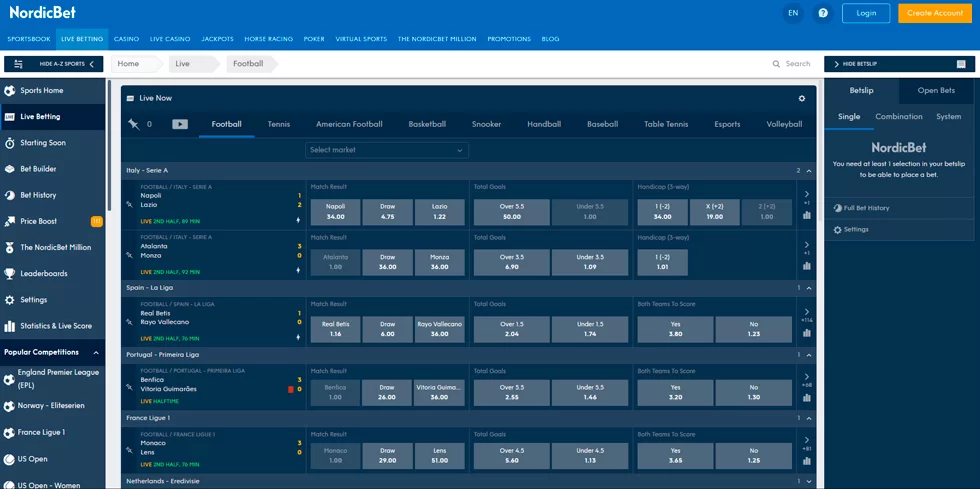Open Horse Racing in top navigation
Viewport: 980px width, 489px height.
coord(269,39)
